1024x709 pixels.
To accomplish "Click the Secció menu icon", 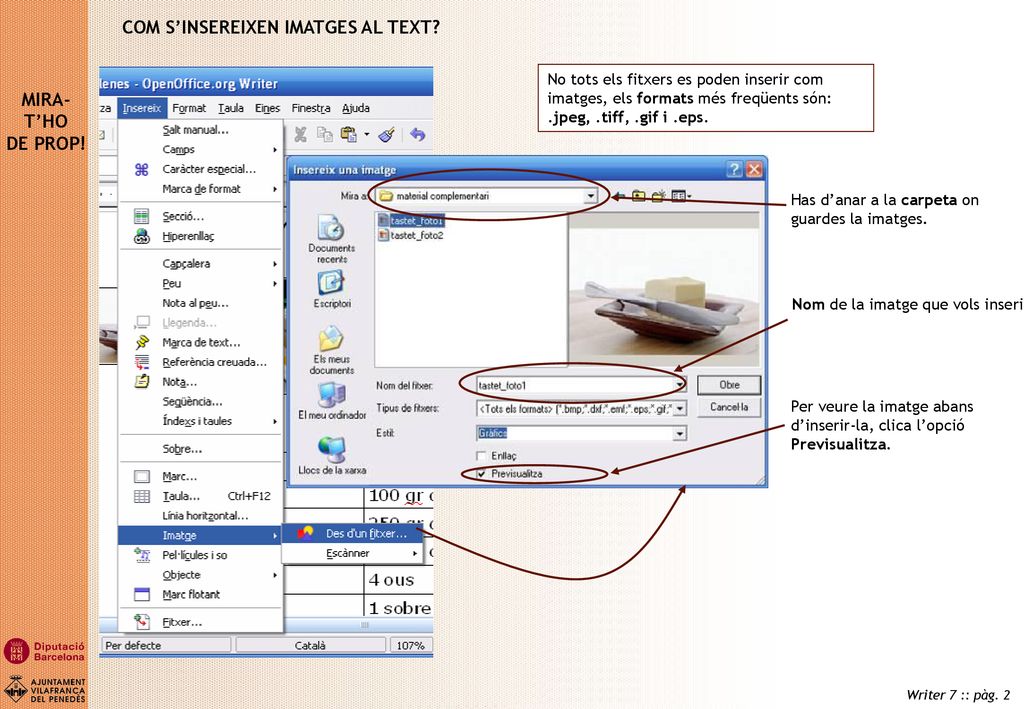I will 142,216.
